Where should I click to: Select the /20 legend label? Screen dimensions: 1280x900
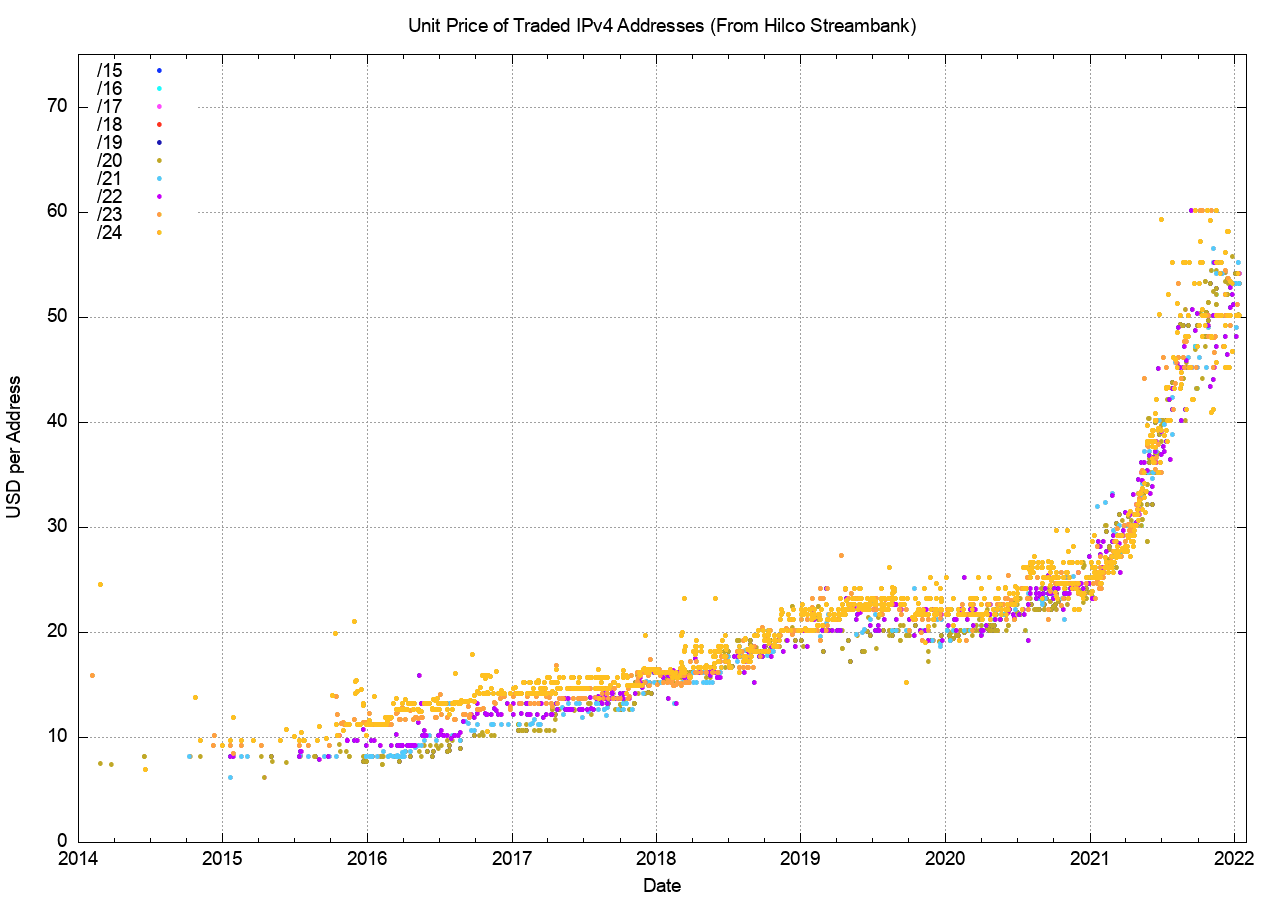point(109,160)
